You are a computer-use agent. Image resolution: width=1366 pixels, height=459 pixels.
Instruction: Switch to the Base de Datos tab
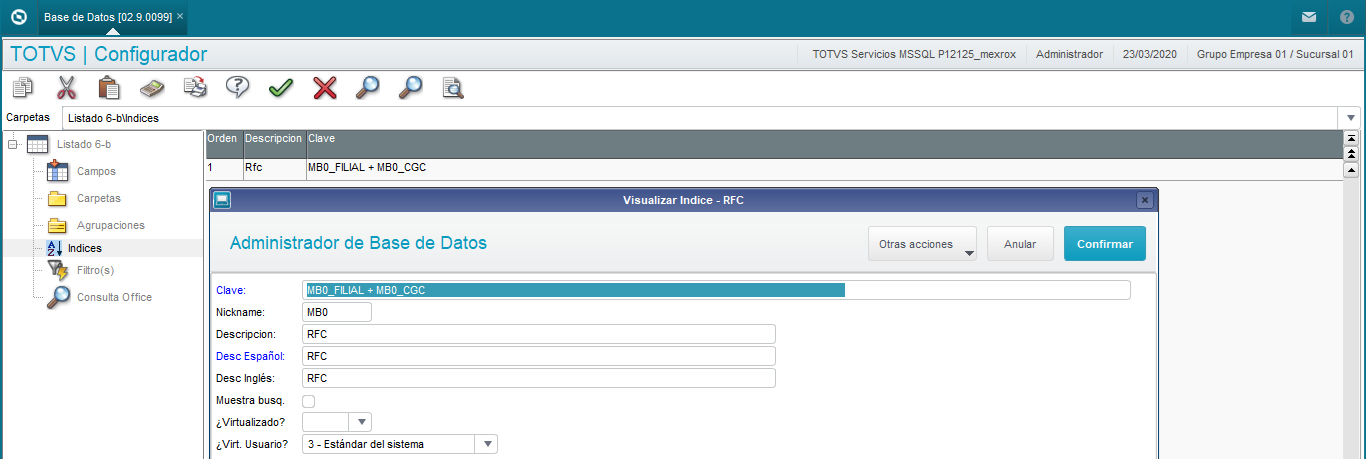(108, 17)
